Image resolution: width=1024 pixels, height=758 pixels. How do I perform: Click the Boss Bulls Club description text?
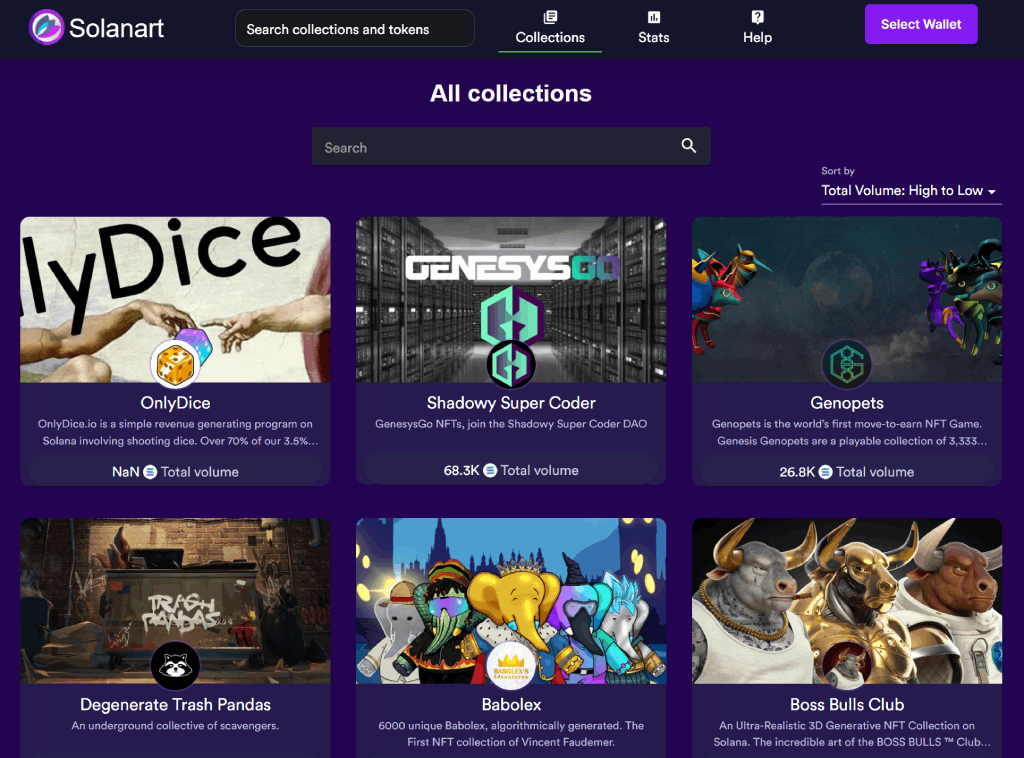(852, 734)
